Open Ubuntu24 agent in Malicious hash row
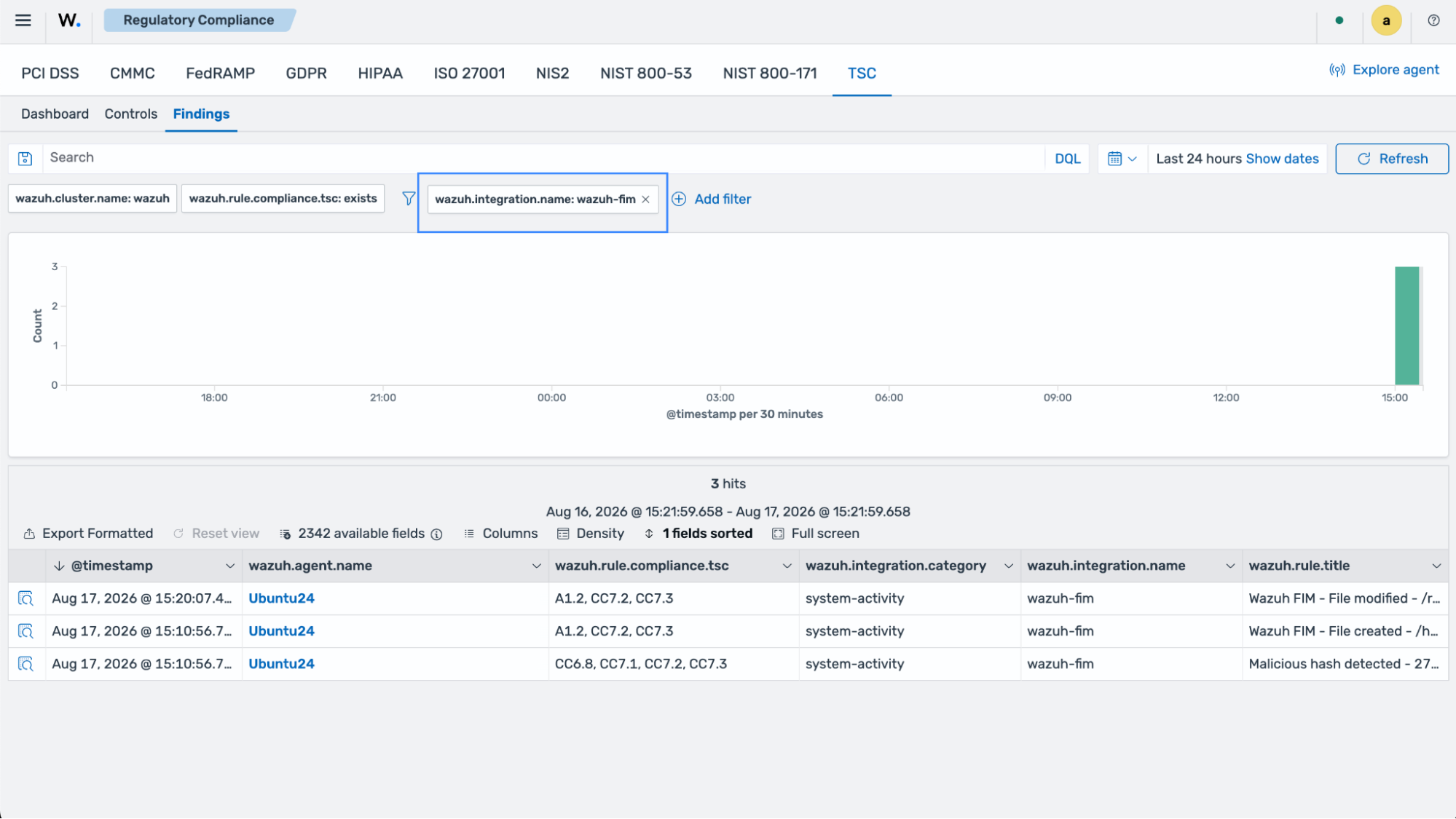 282,664
